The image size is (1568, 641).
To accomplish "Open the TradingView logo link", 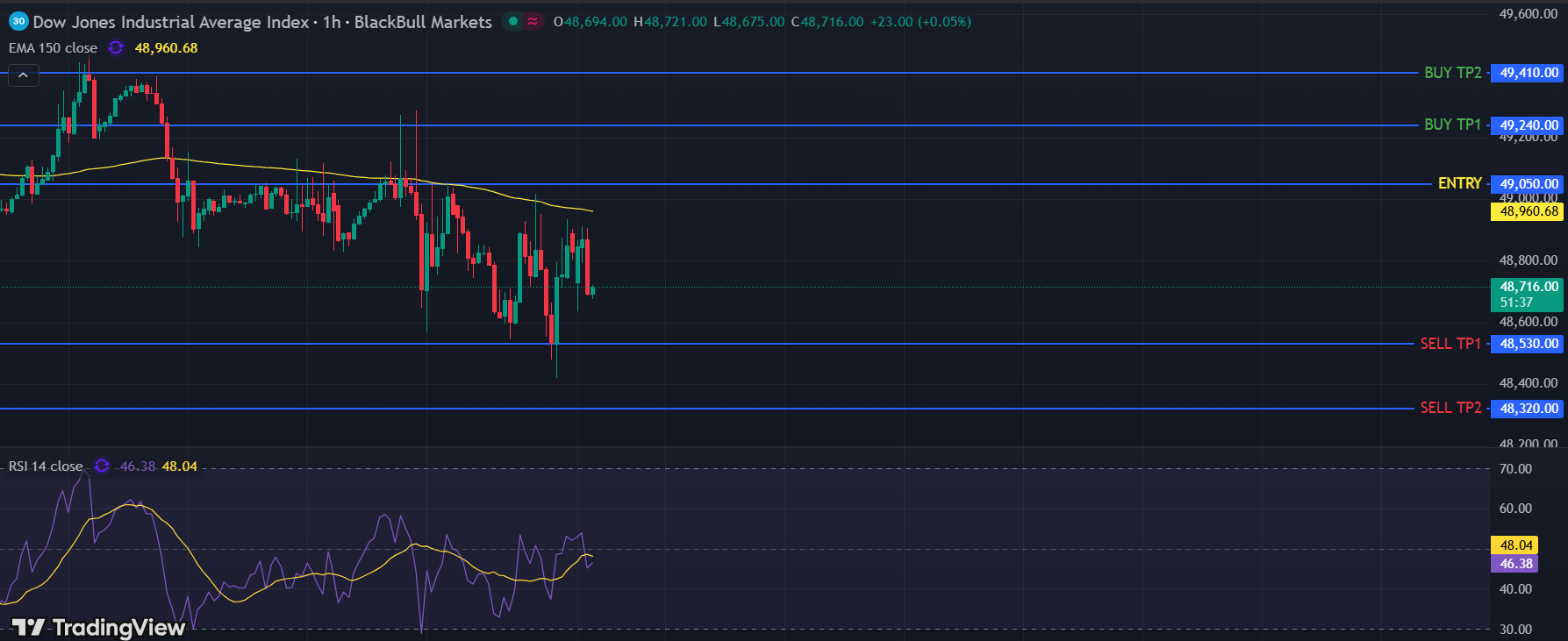I will tap(98, 627).
